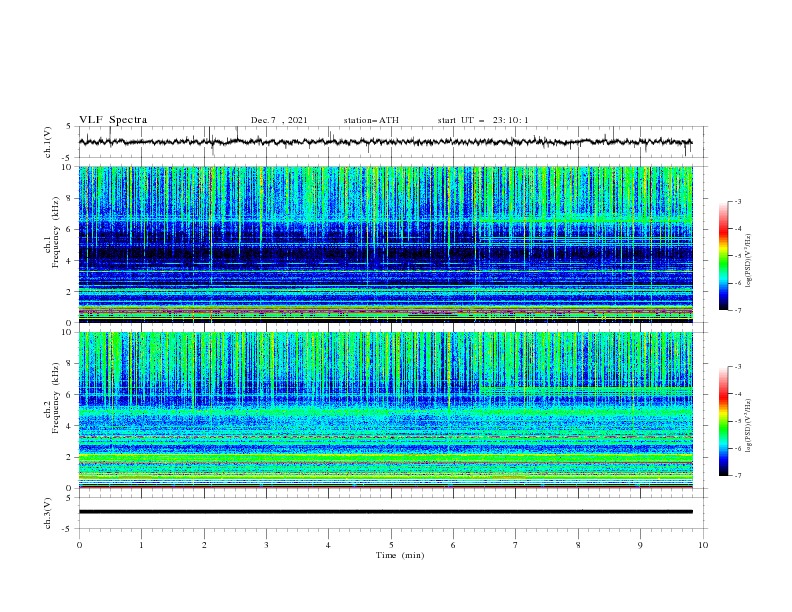Image resolution: width=792 pixels, height=612 pixels.
Task: Click time axis tick label "1"
Action: coord(141,545)
